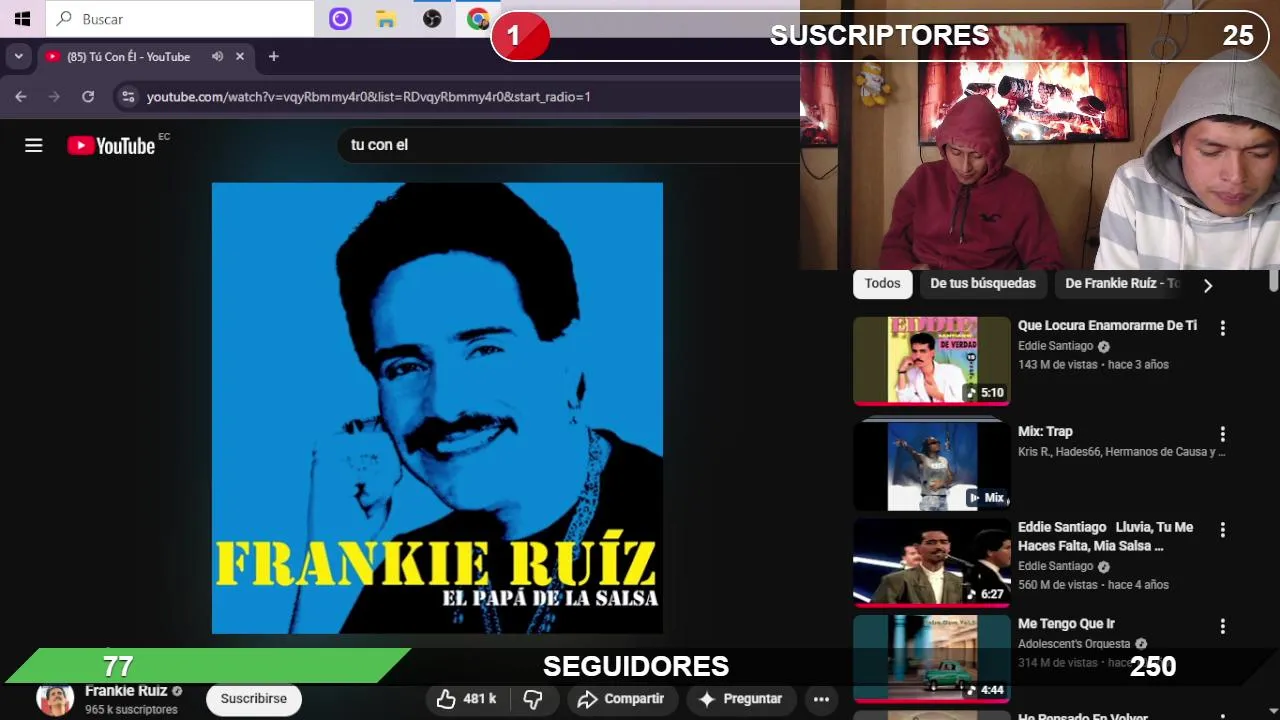Open Eddie Santiago channel under Que Locura
The width and height of the screenshot is (1280, 720).
1055,346
